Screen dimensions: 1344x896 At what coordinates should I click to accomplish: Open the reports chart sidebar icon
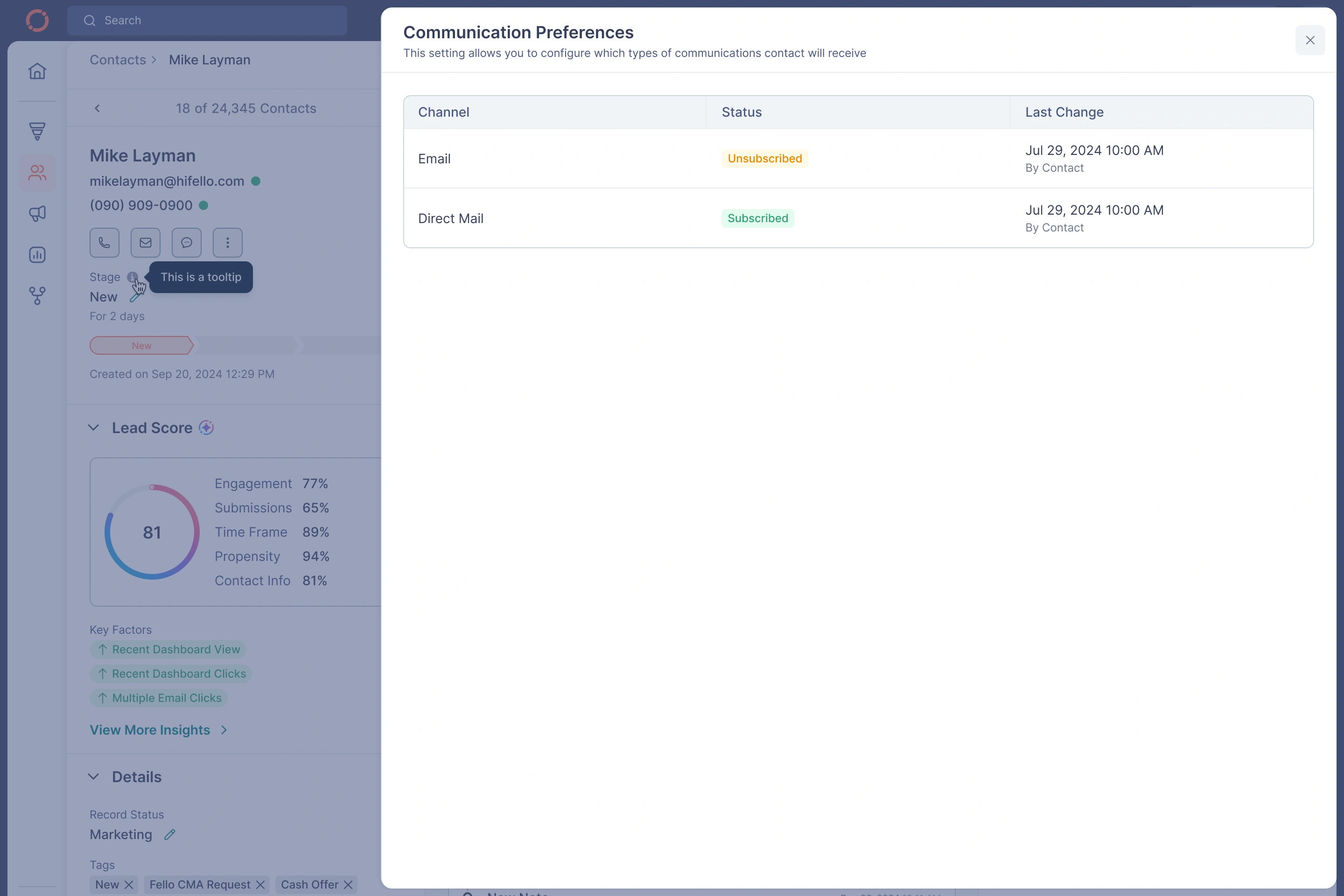(37, 255)
